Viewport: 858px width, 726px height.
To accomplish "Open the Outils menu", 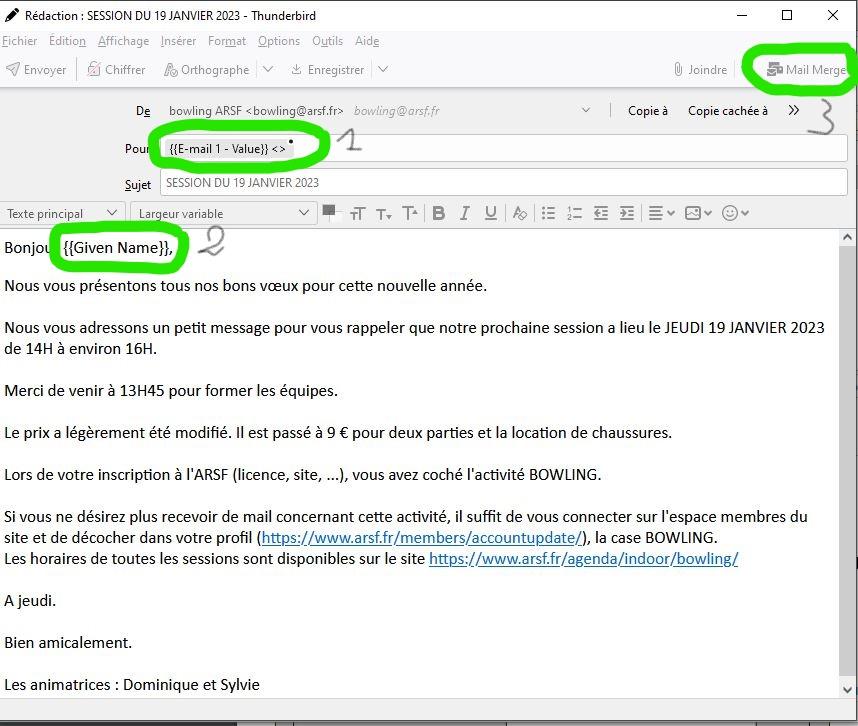I will pyautogui.click(x=328, y=41).
